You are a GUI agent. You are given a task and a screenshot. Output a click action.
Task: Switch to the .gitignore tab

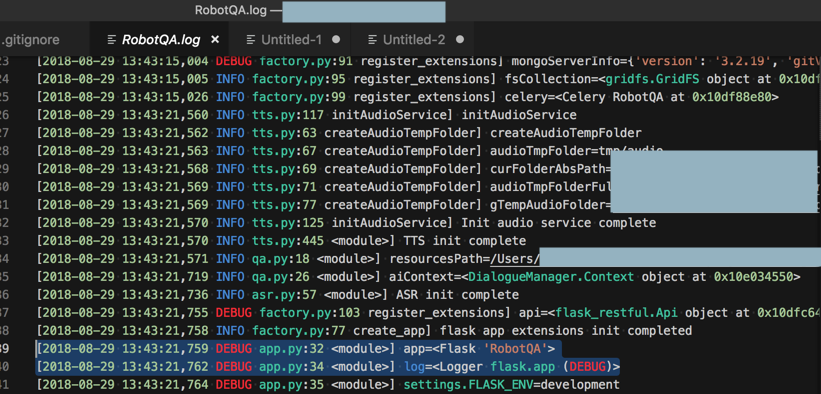tap(30, 40)
